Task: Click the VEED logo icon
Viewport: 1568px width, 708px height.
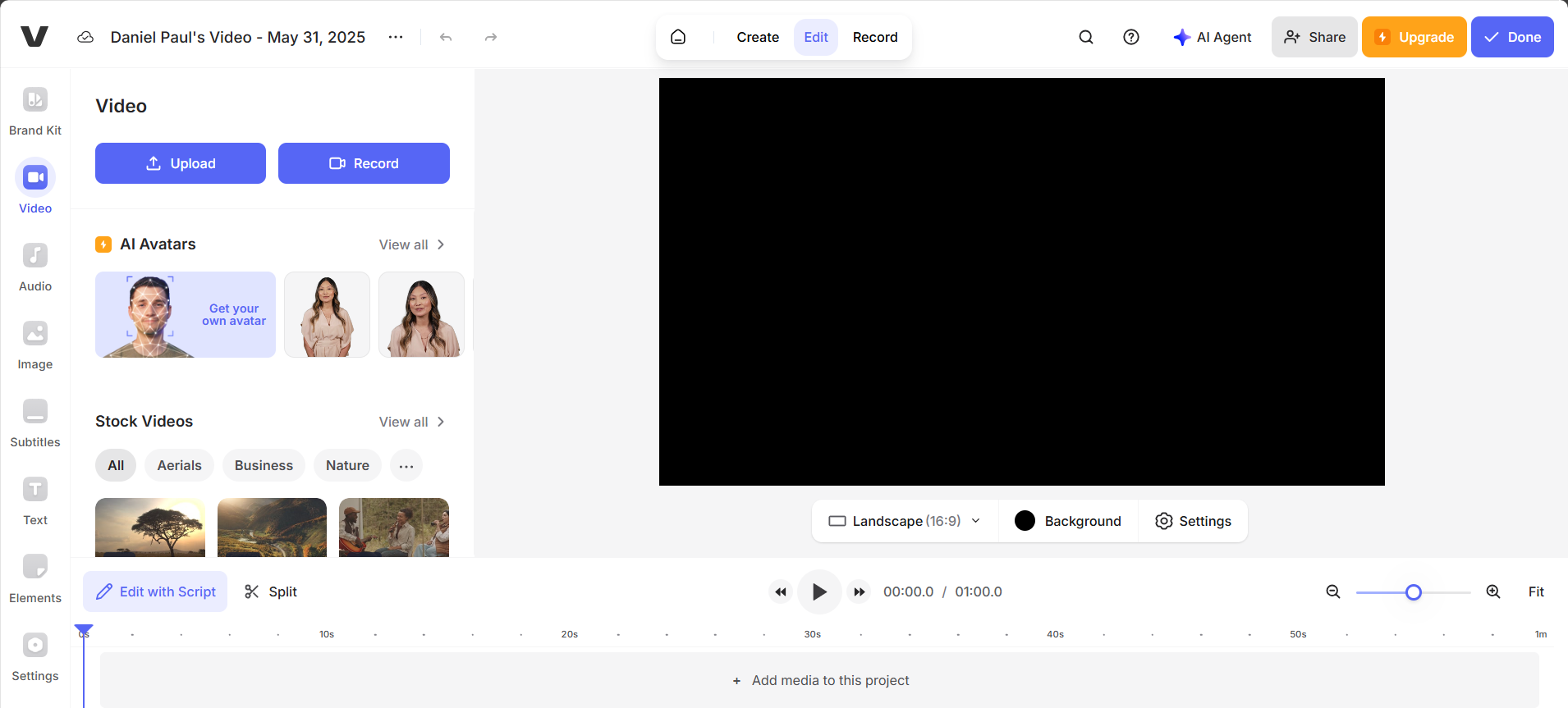Action: [x=34, y=37]
